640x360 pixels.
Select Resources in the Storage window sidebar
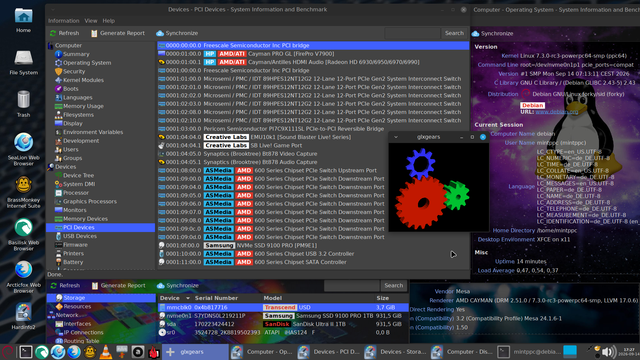click(x=77, y=307)
